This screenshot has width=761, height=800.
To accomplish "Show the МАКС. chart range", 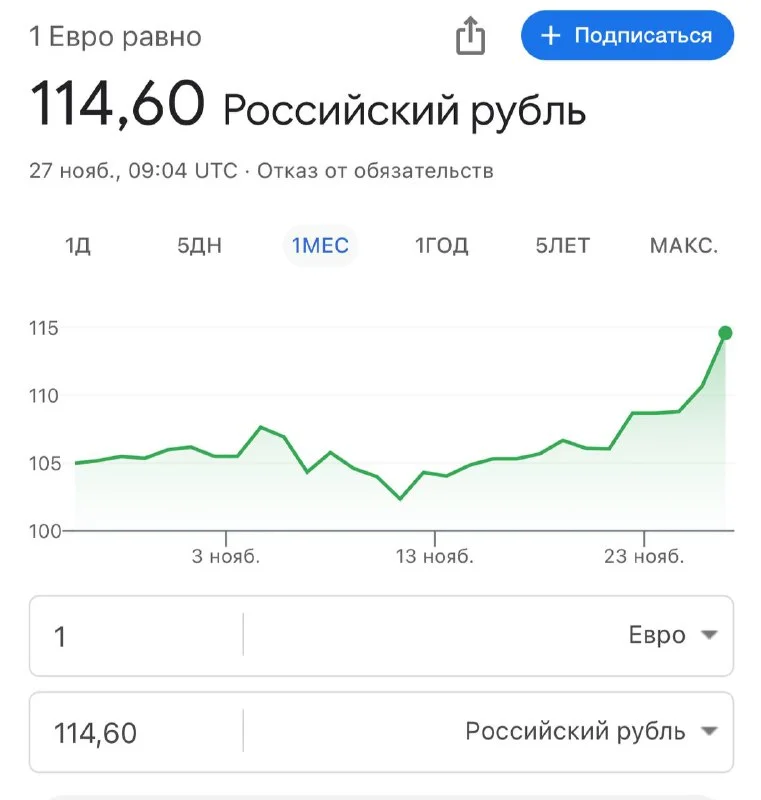I will point(684,245).
